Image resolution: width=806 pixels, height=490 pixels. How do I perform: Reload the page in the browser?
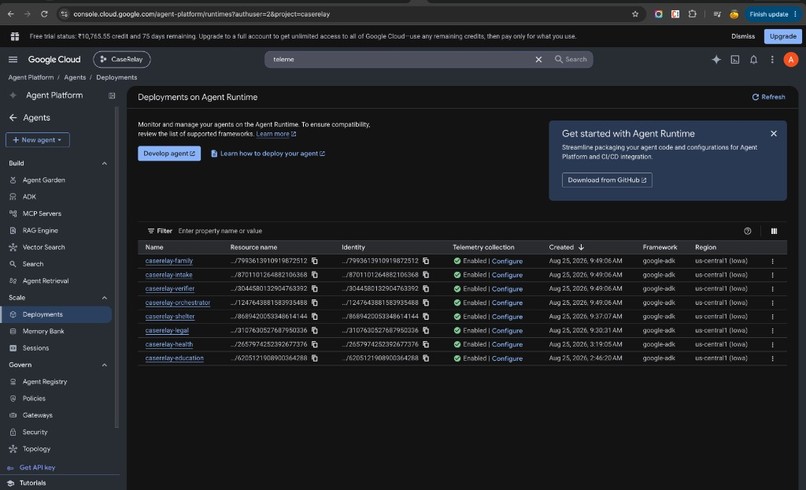pyautogui.click(x=44, y=14)
